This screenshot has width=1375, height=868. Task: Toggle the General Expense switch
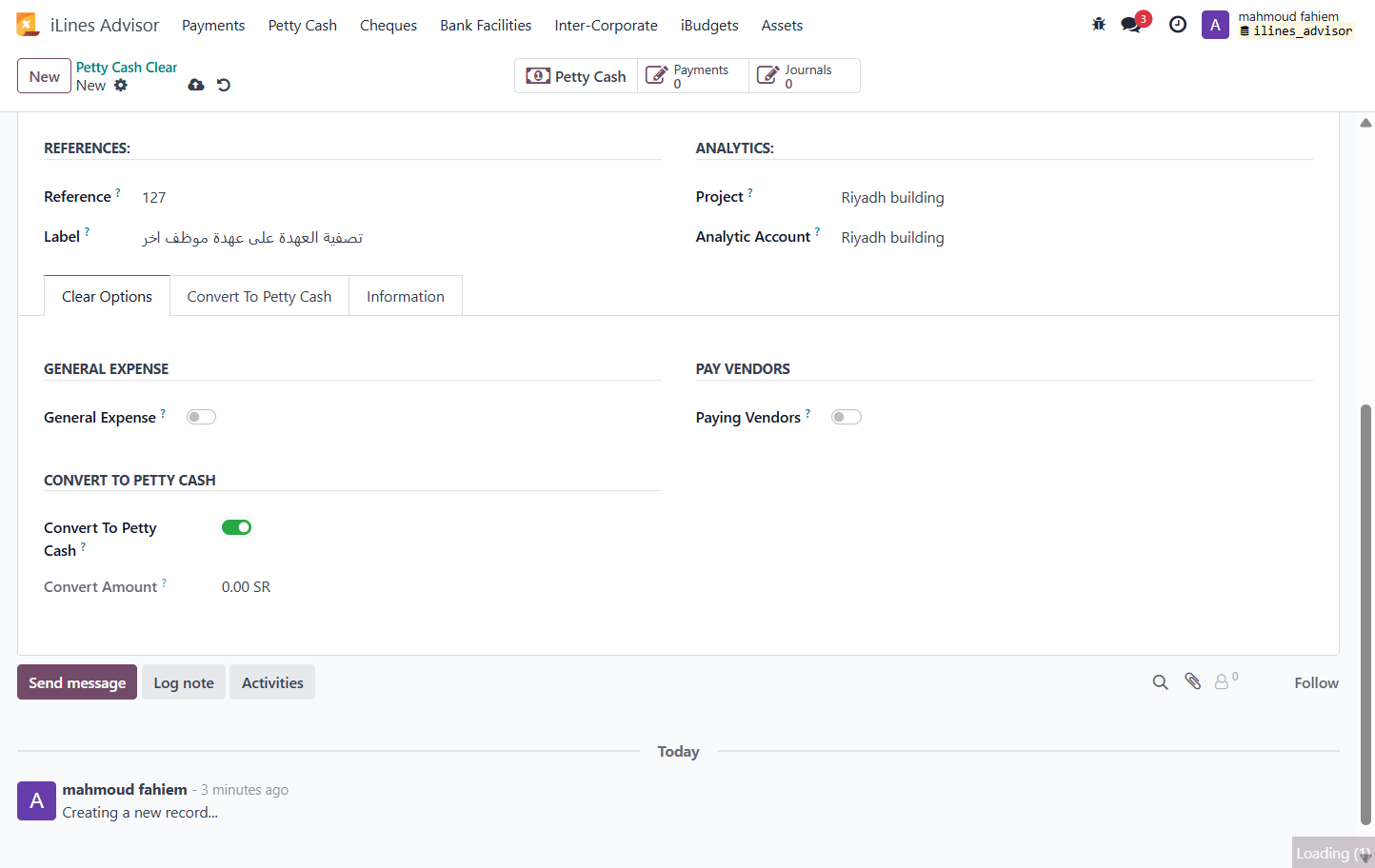[x=201, y=417]
